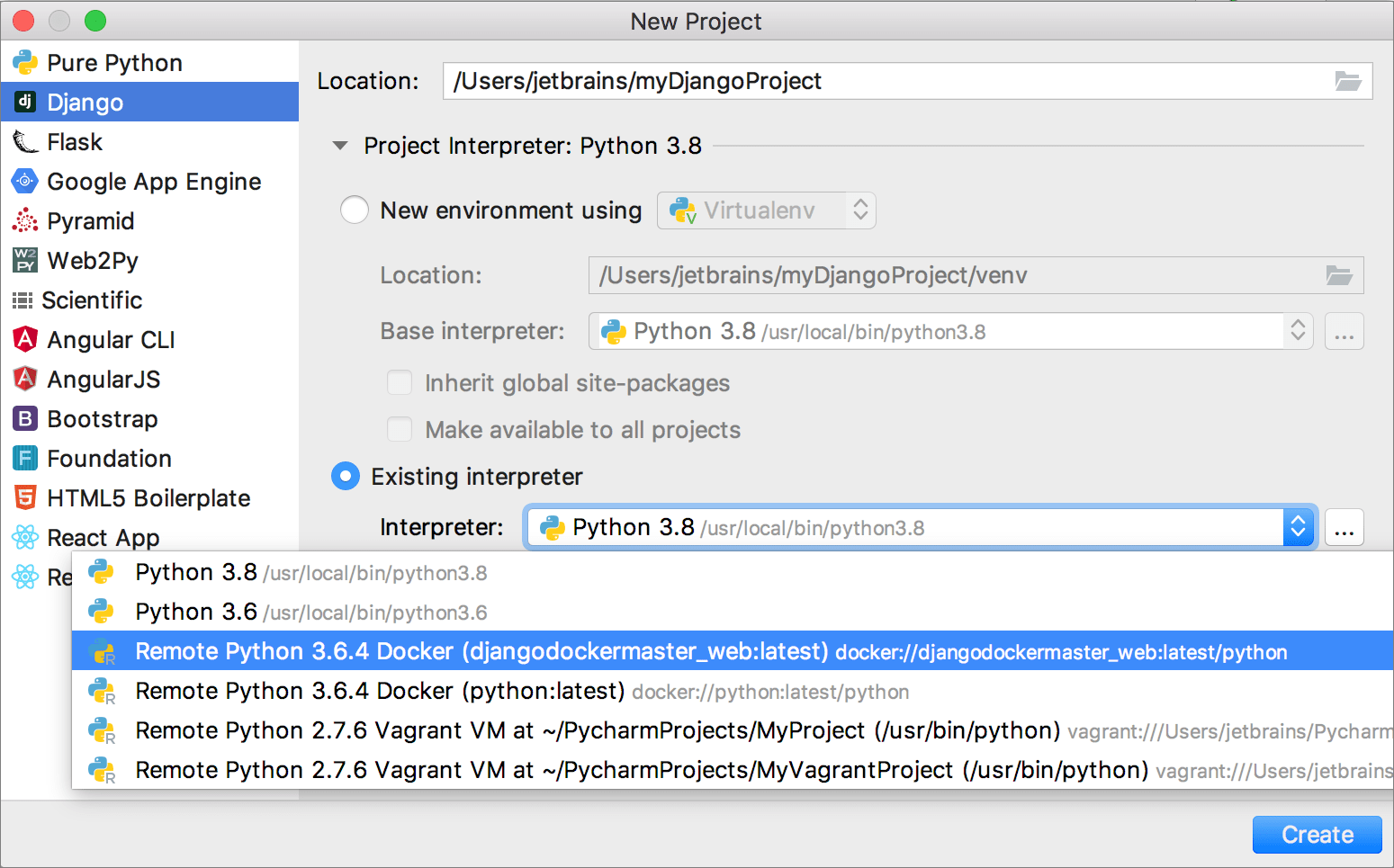The width and height of the screenshot is (1394, 868).
Task: Click ellipsis button next to Interpreter
Action: [x=1345, y=528]
